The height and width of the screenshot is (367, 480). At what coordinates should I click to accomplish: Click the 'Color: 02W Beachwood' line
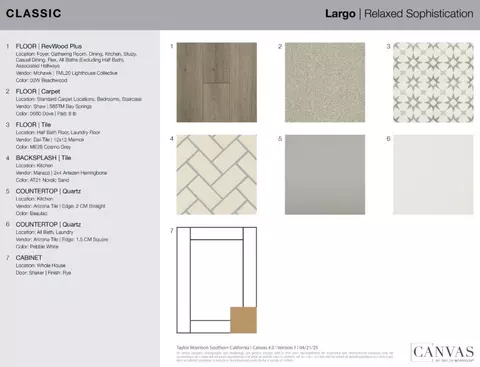tap(41, 80)
